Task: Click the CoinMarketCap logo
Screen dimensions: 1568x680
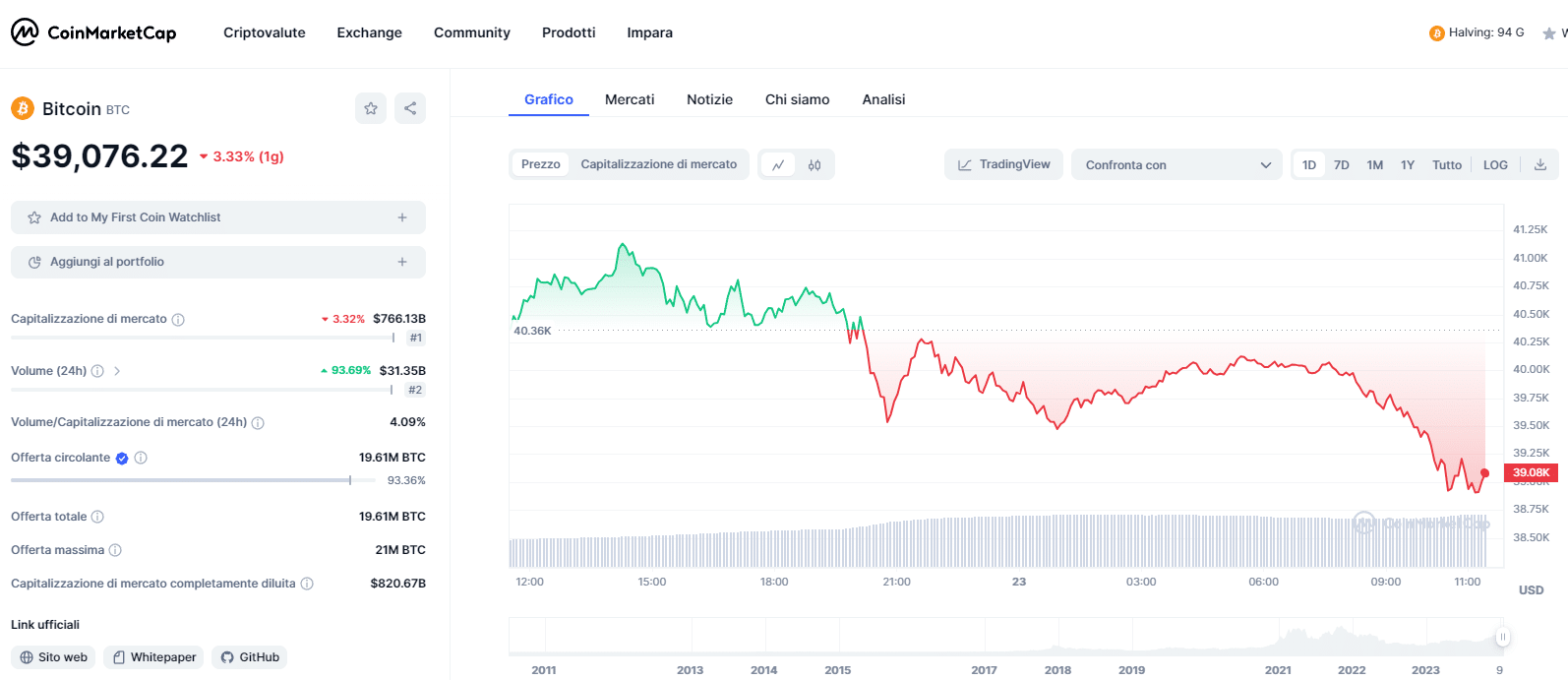Action: coord(93,32)
